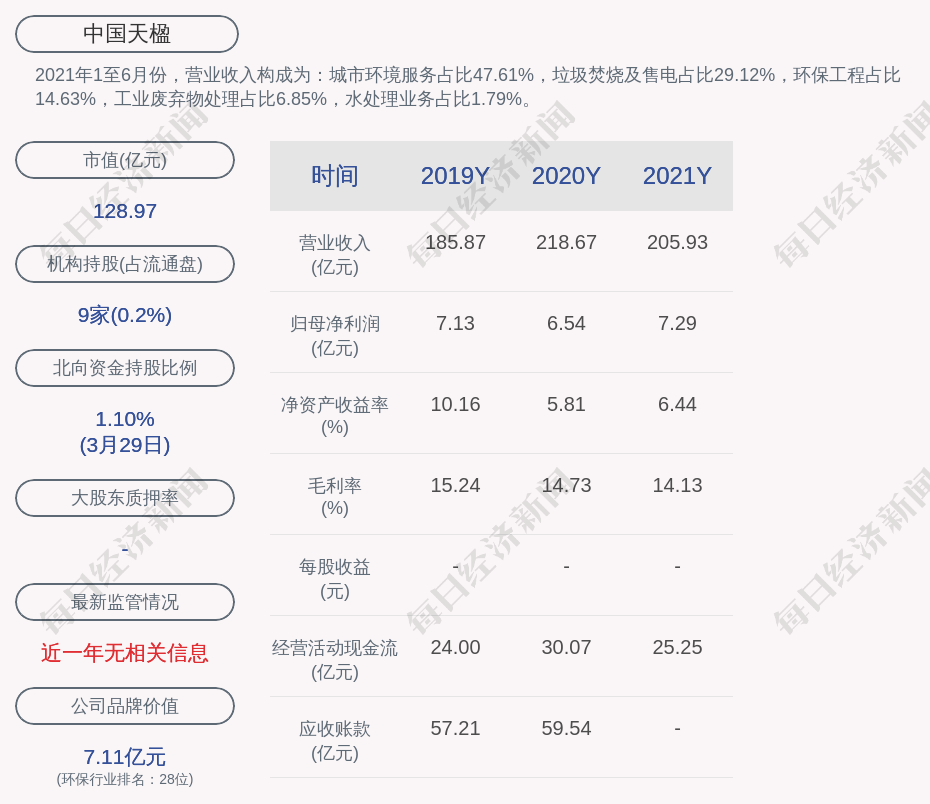Click the 2020Y revenue value 218.67
This screenshot has width=930, height=804.
(x=566, y=242)
